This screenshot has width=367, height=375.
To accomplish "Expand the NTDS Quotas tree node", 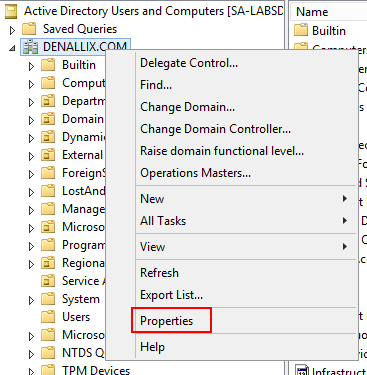I will [x=31, y=354].
